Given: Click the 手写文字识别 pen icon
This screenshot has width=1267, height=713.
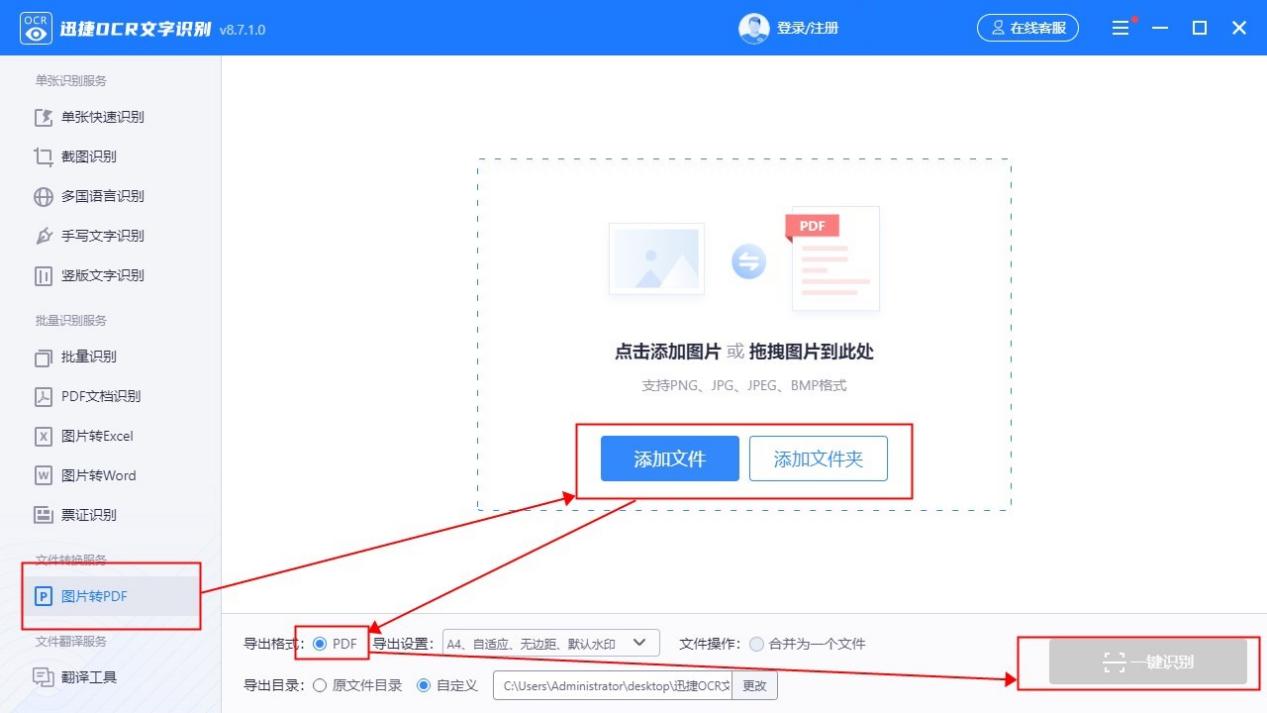Looking at the screenshot, I should point(43,236).
